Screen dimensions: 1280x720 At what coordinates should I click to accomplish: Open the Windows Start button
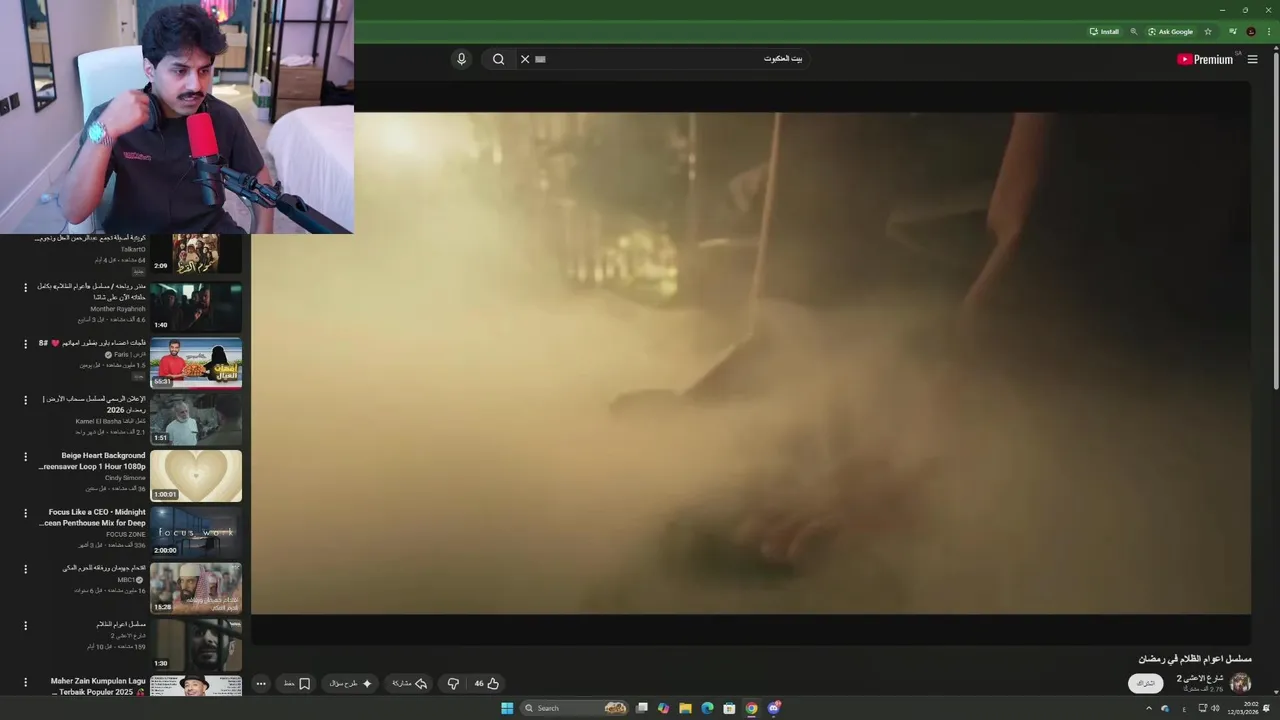pos(507,708)
